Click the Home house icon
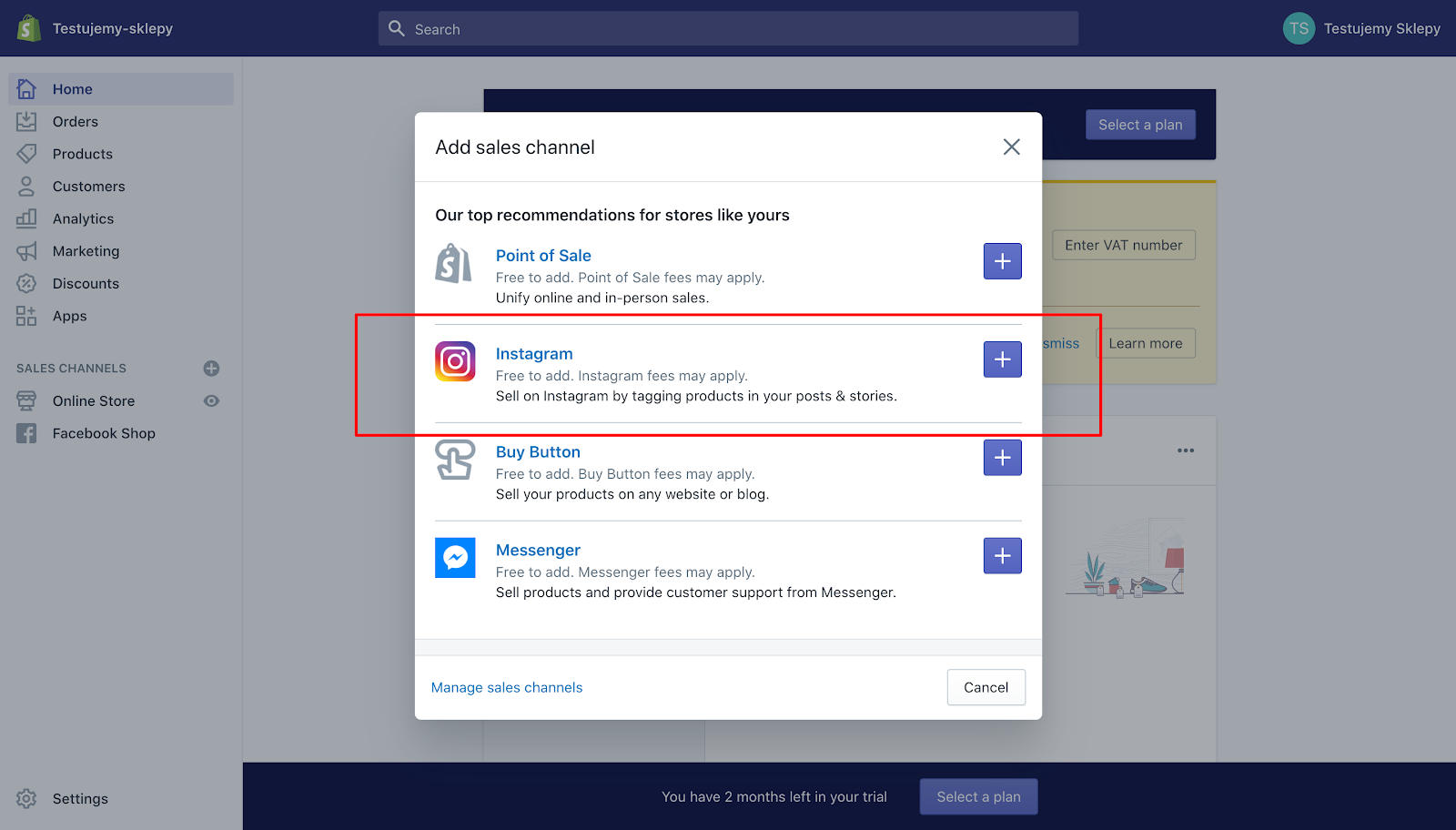This screenshot has height=830, width=1456. point(26,89)
